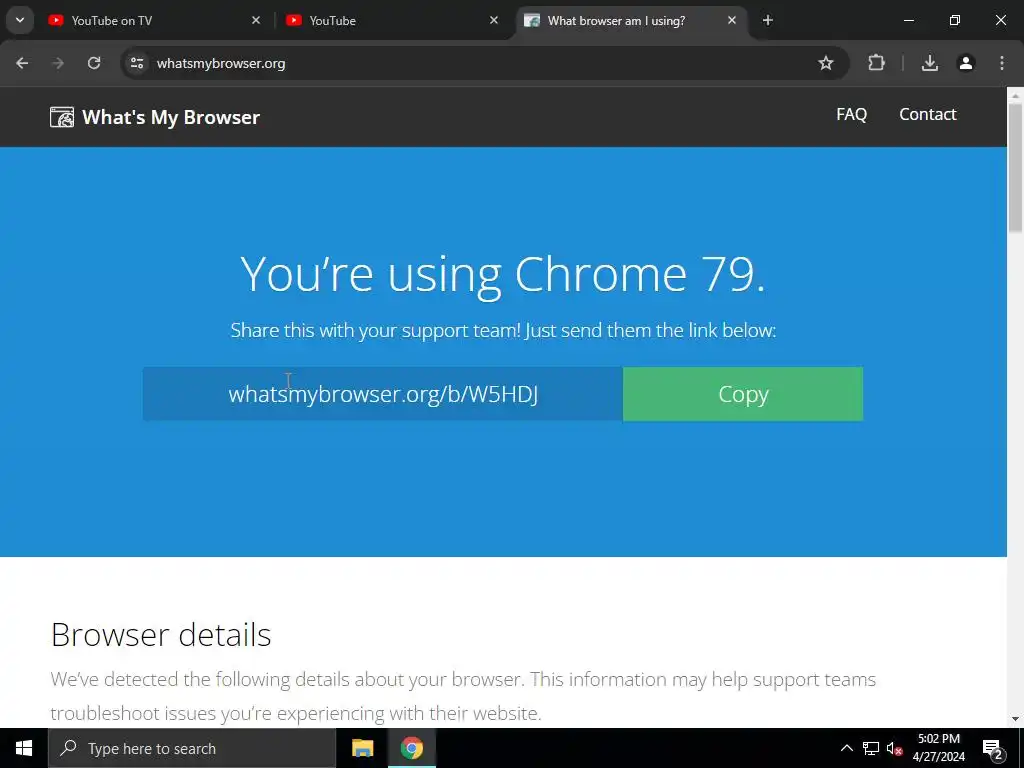Show Chrome downloads
The width and height of the screenshot is (1024, 768).
point(930,63)
